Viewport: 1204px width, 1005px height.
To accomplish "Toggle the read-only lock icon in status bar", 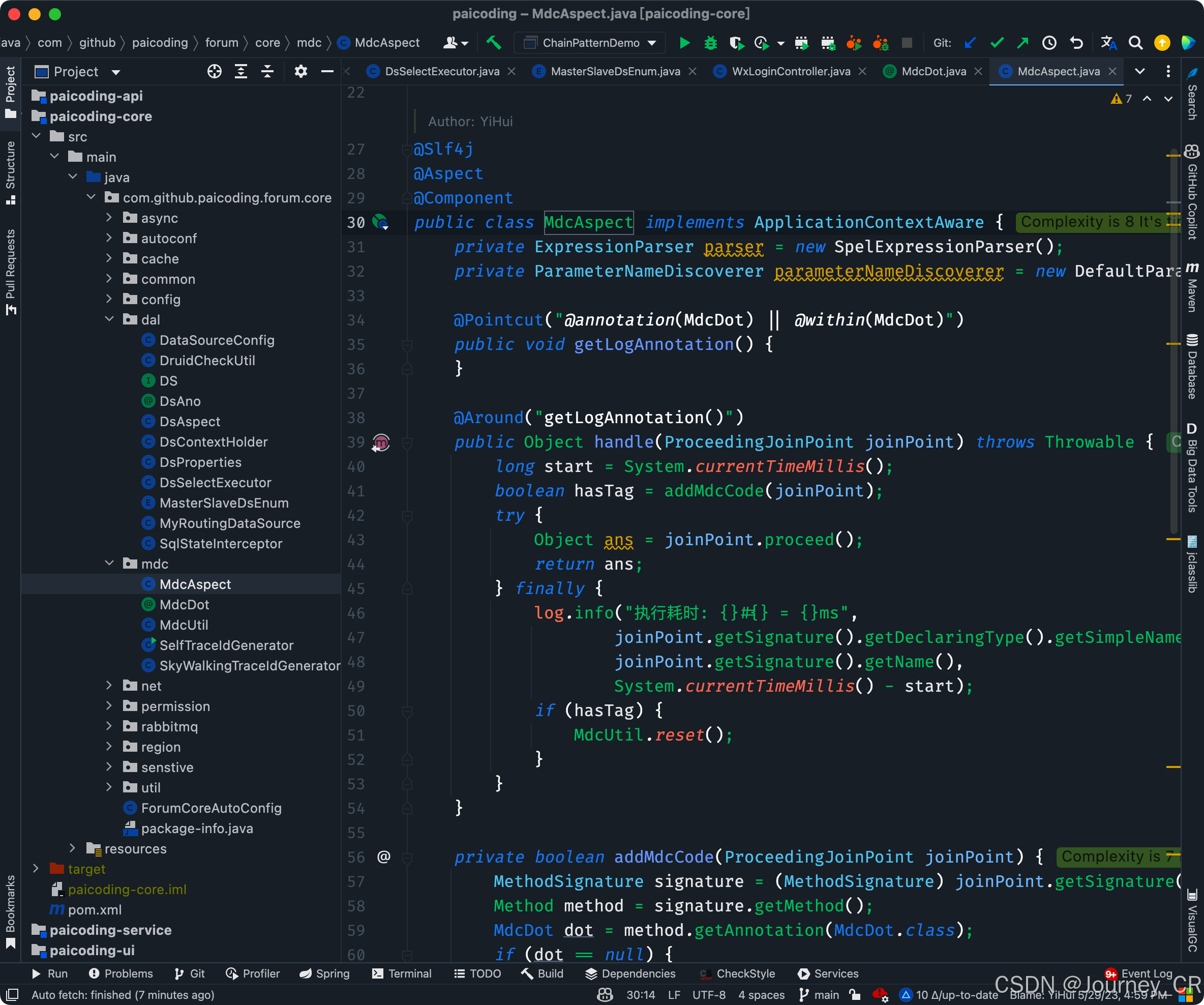I will (855, 995).
